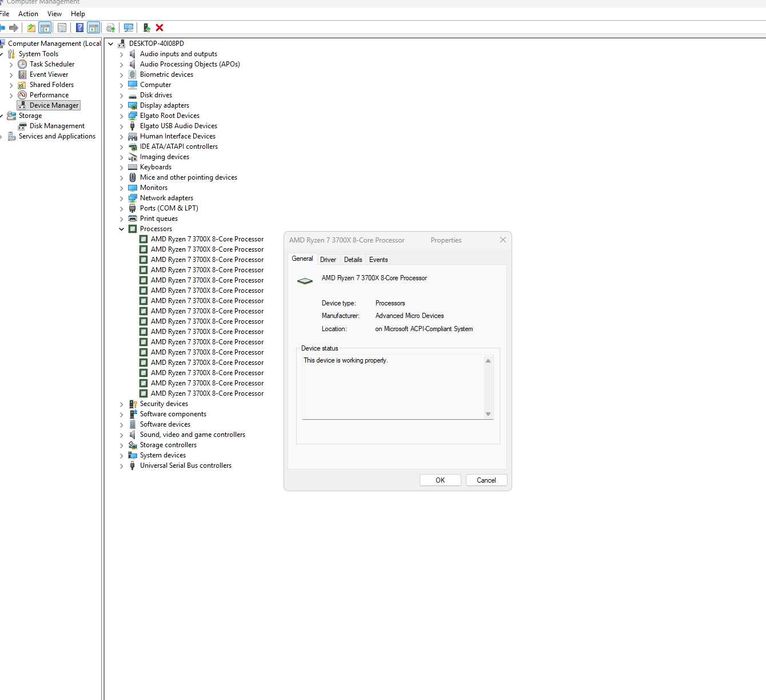
Task: Click the Network adapters icon
Action: pyautogui.click(x=132, y=198)
